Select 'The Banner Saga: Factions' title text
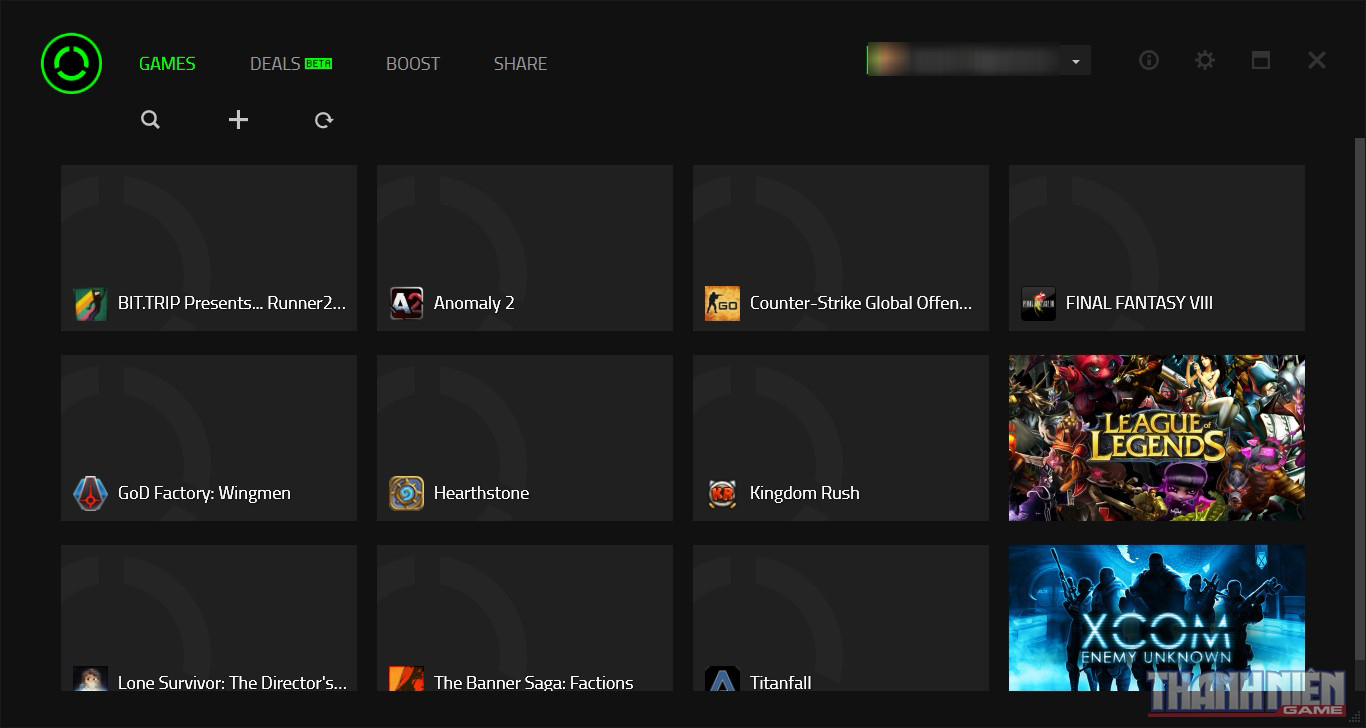The width and height of the screenshot is (1366, 728). pyautogui.click(x=534, y=683)
